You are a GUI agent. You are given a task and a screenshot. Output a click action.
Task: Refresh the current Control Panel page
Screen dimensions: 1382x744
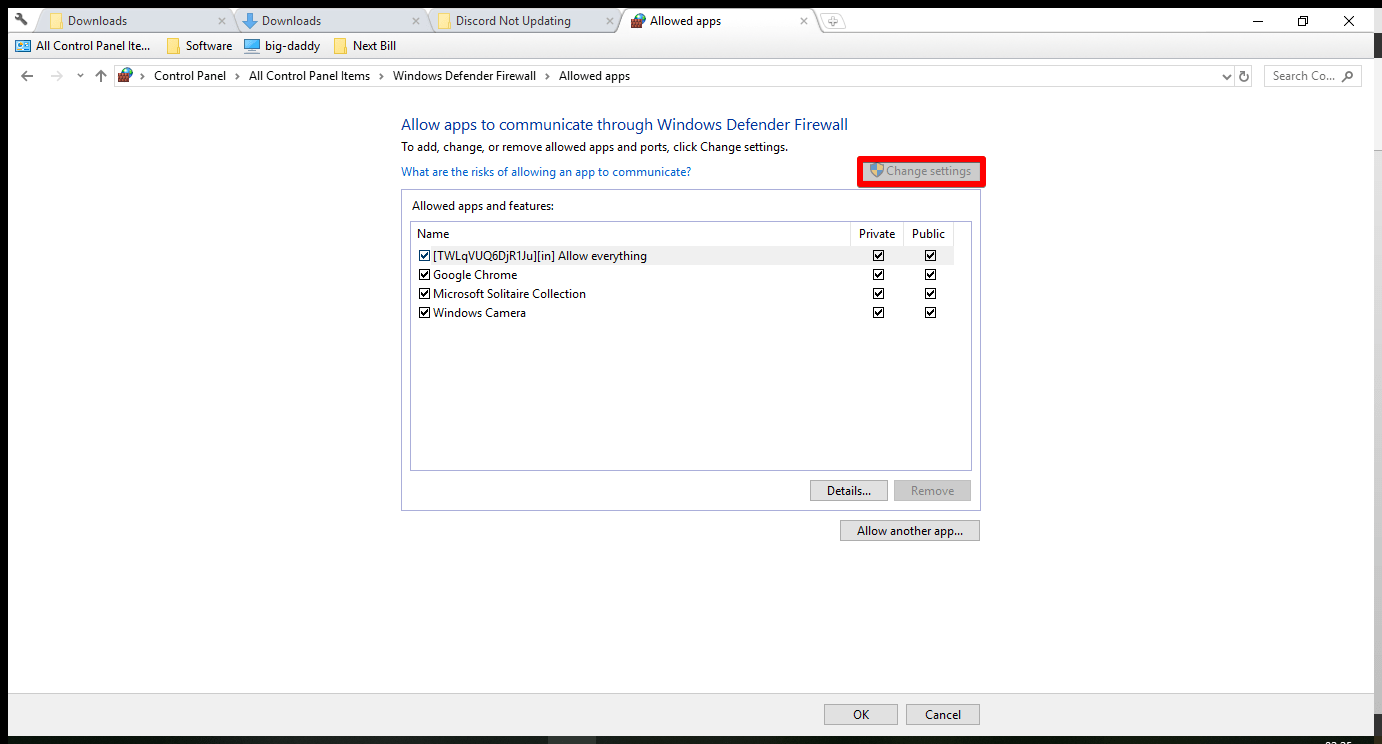tap(1243, 76)
